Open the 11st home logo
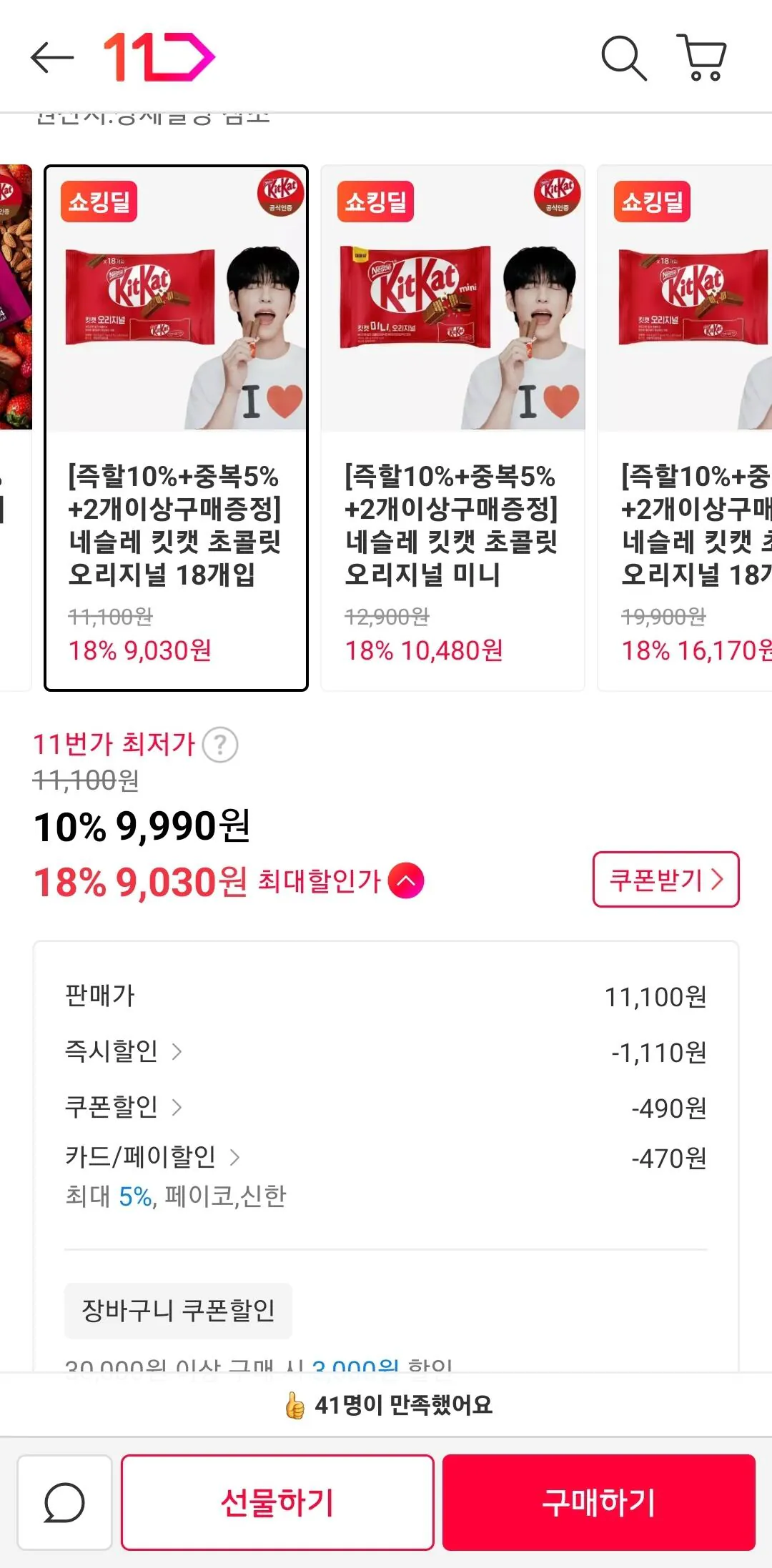772x1568 pixels. pos(159,57)
